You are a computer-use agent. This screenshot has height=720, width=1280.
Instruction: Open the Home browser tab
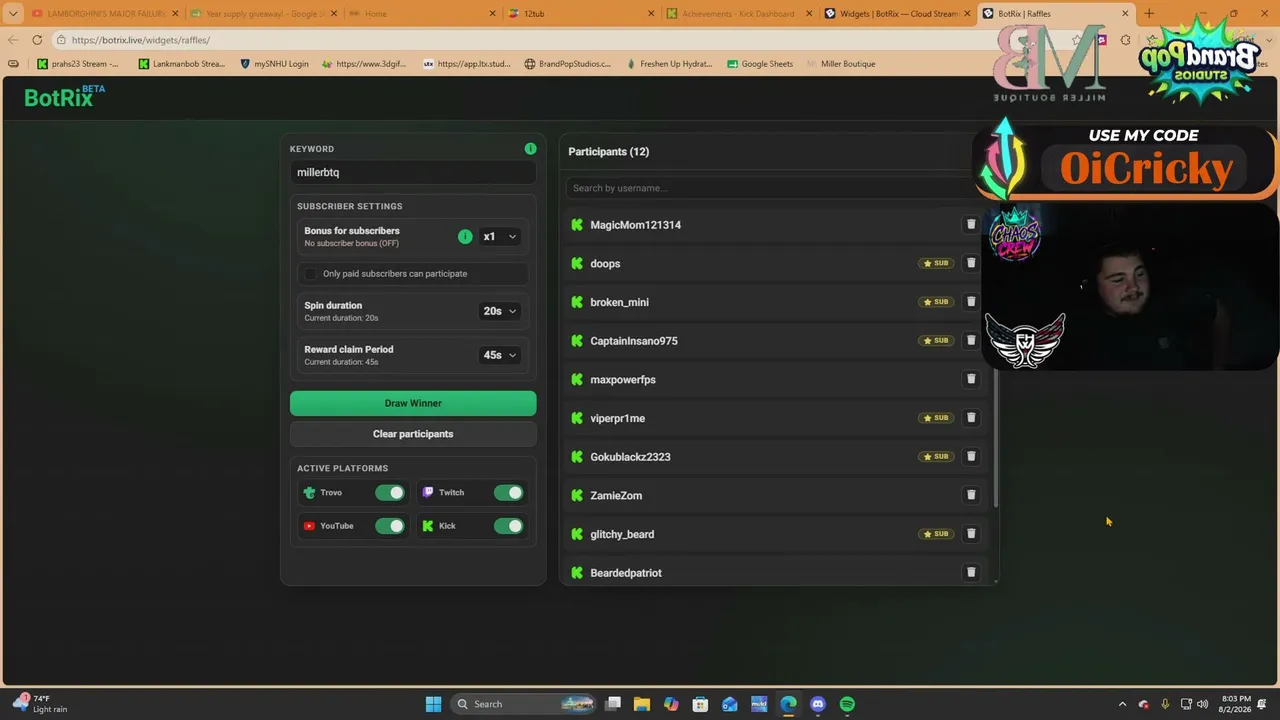[x=421, y=14]
